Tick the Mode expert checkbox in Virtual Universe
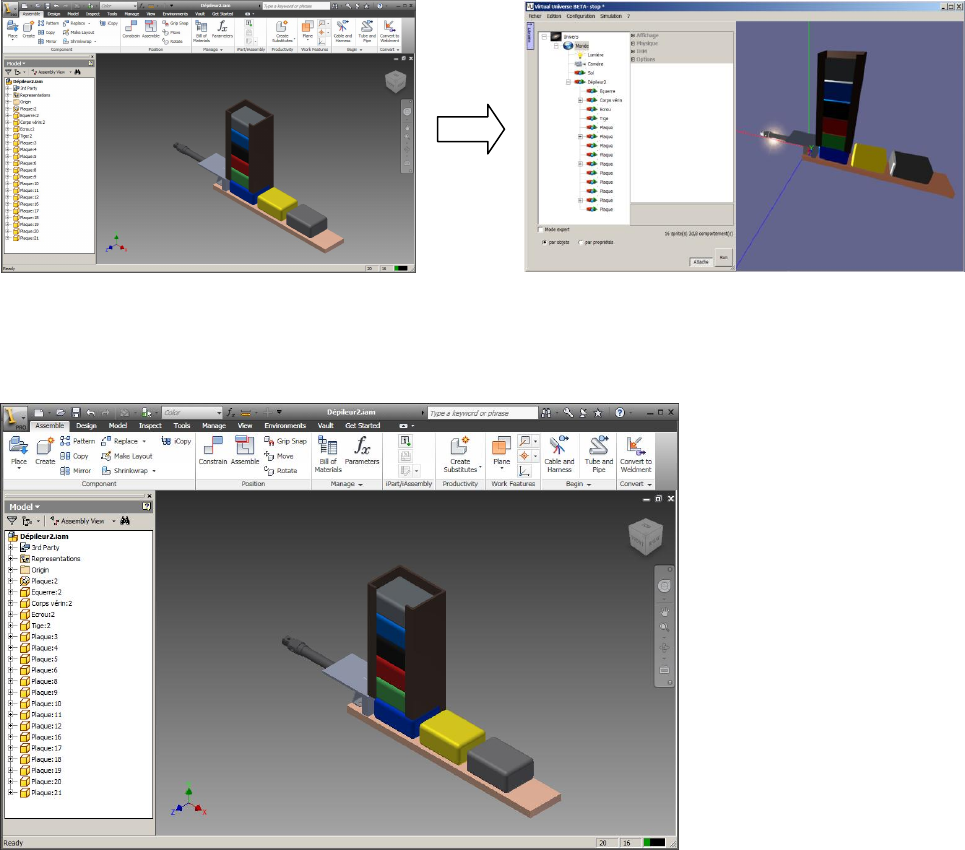Viewport: 965px width, 850px height. [541, 230]
